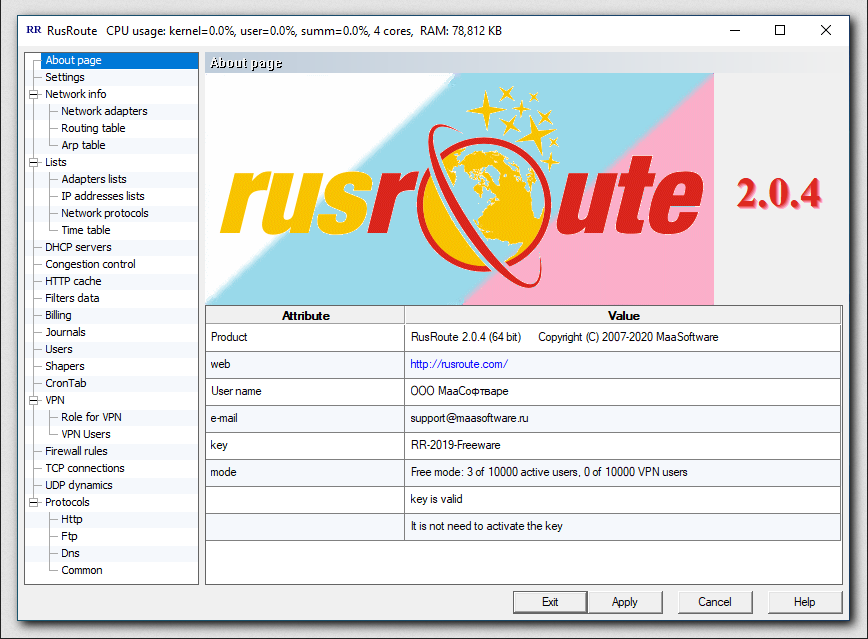The height and width of the screenshot is (639, 868).
Task: Select Network protocols in the tree
Action: (105, 214)
